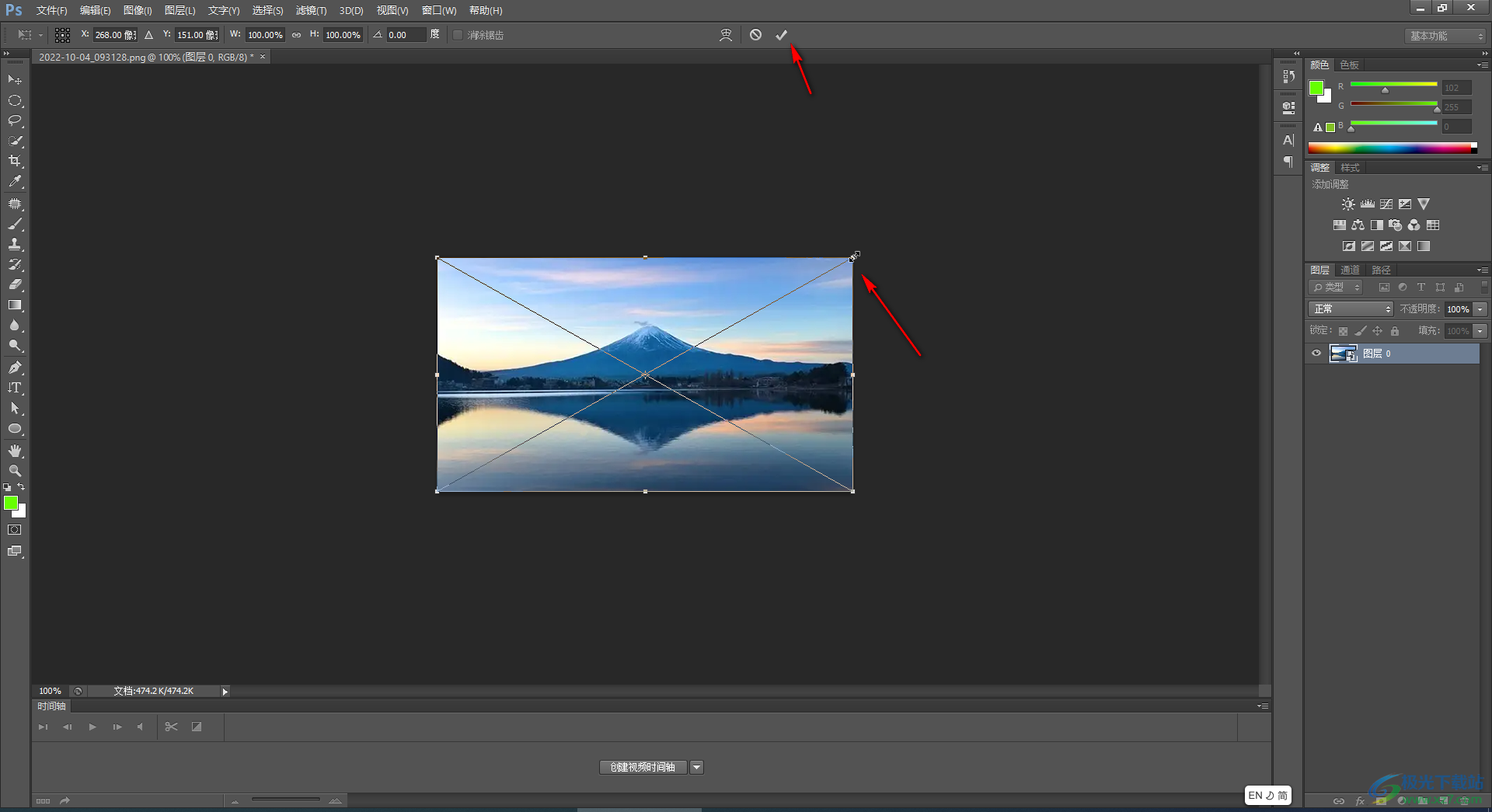Open the arrow beside 创建视频时间轴
The width and height of the screenshot is (1492, 812).
[696, 767]
